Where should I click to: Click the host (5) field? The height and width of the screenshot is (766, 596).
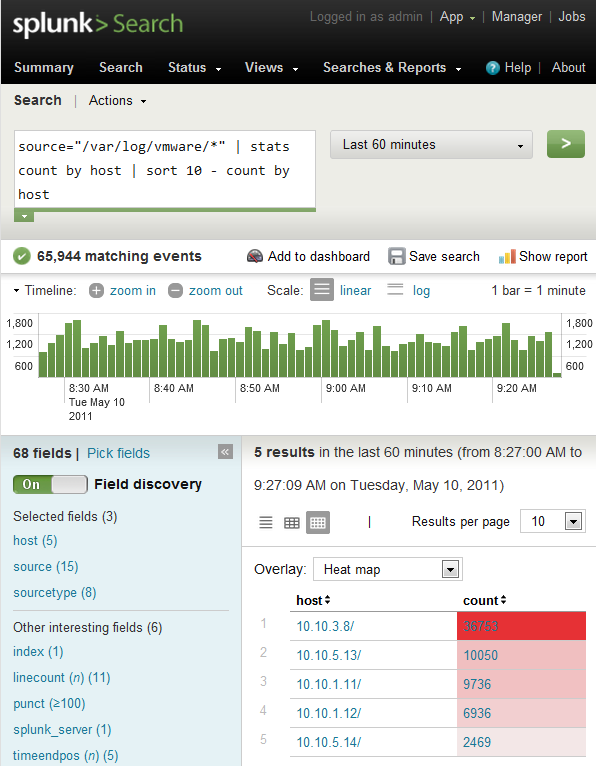point(35,541)
